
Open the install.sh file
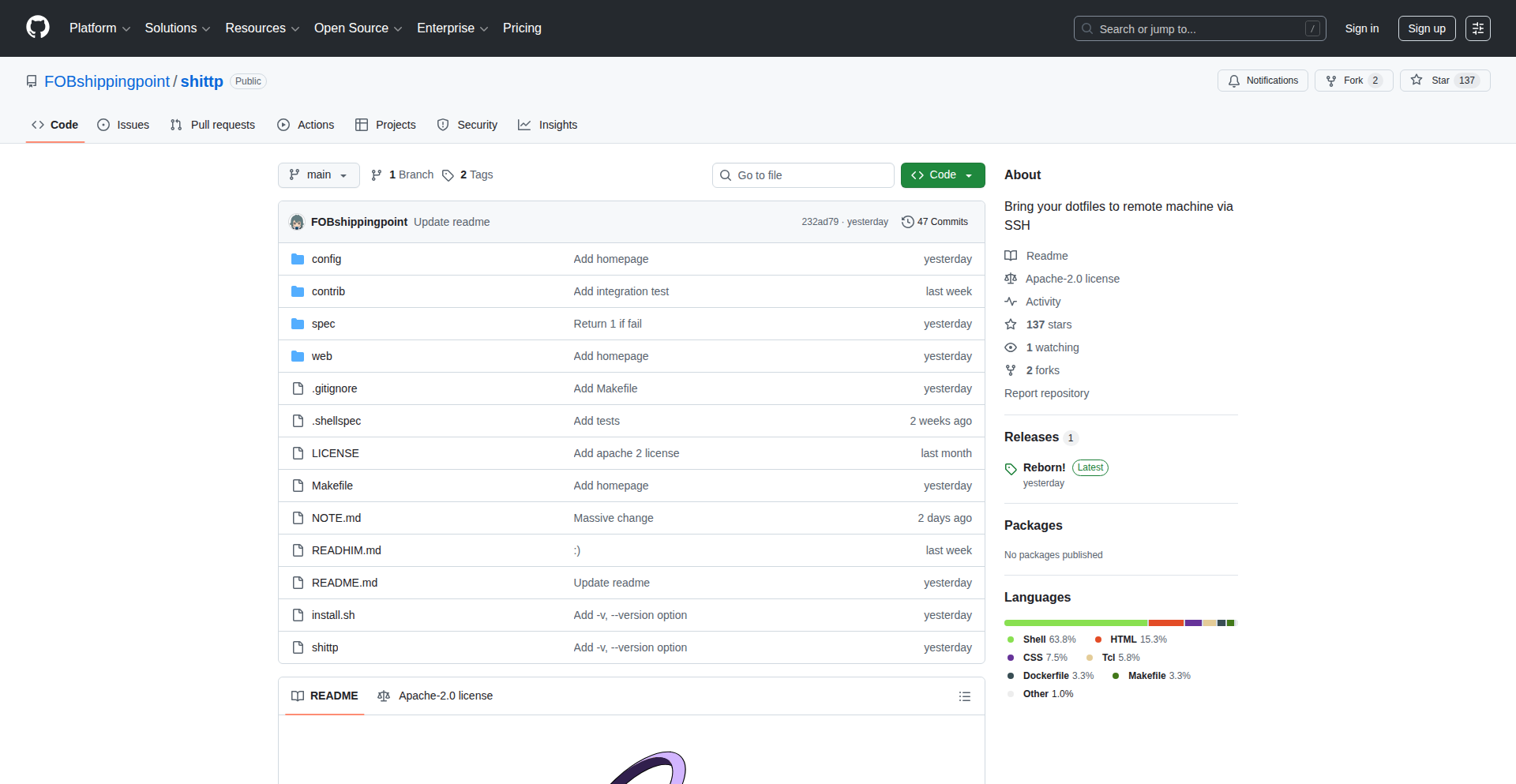332,615
